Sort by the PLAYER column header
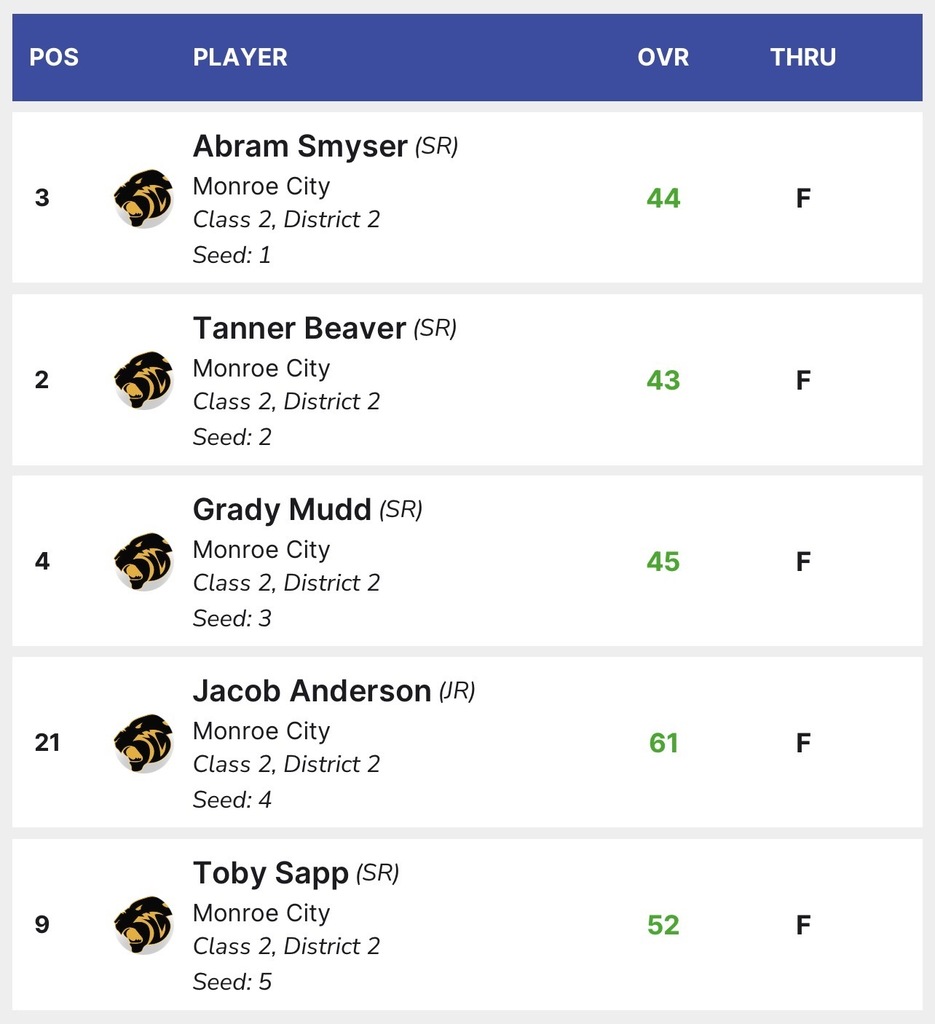The width and height of the screenshot is (935, 1024). coord(240,57)
